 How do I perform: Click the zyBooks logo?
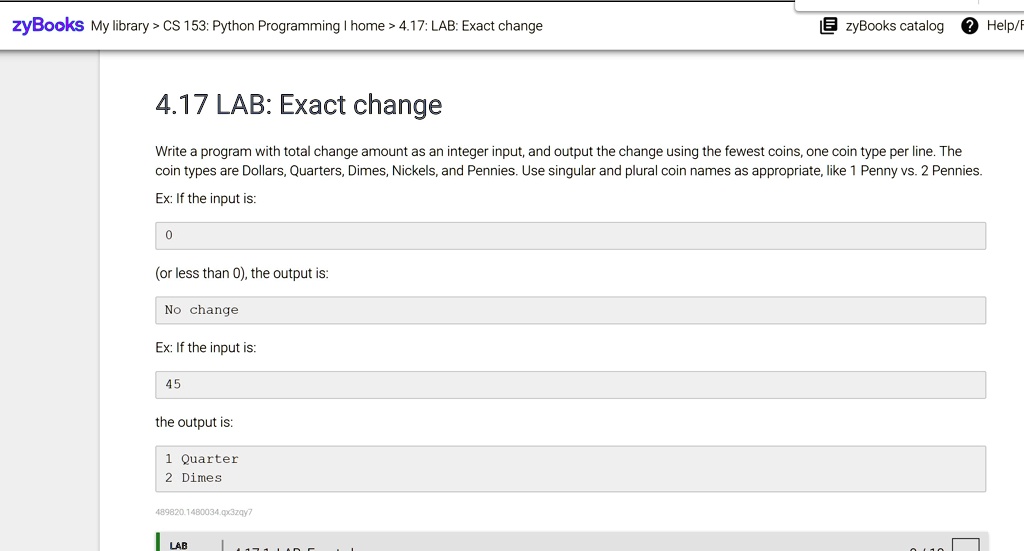click(47, 25)
